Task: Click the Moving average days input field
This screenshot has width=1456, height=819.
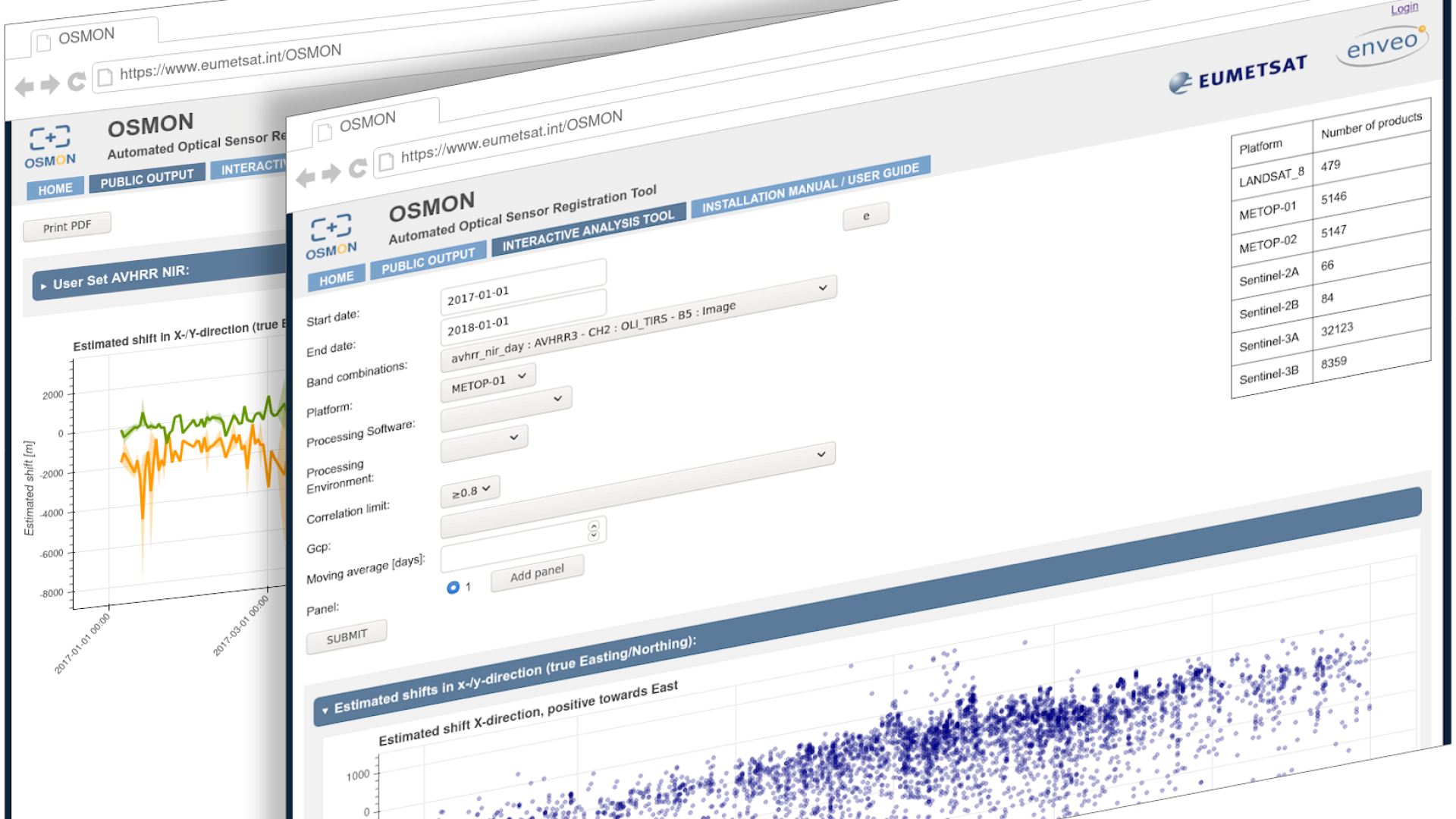Action: point(523,545)
